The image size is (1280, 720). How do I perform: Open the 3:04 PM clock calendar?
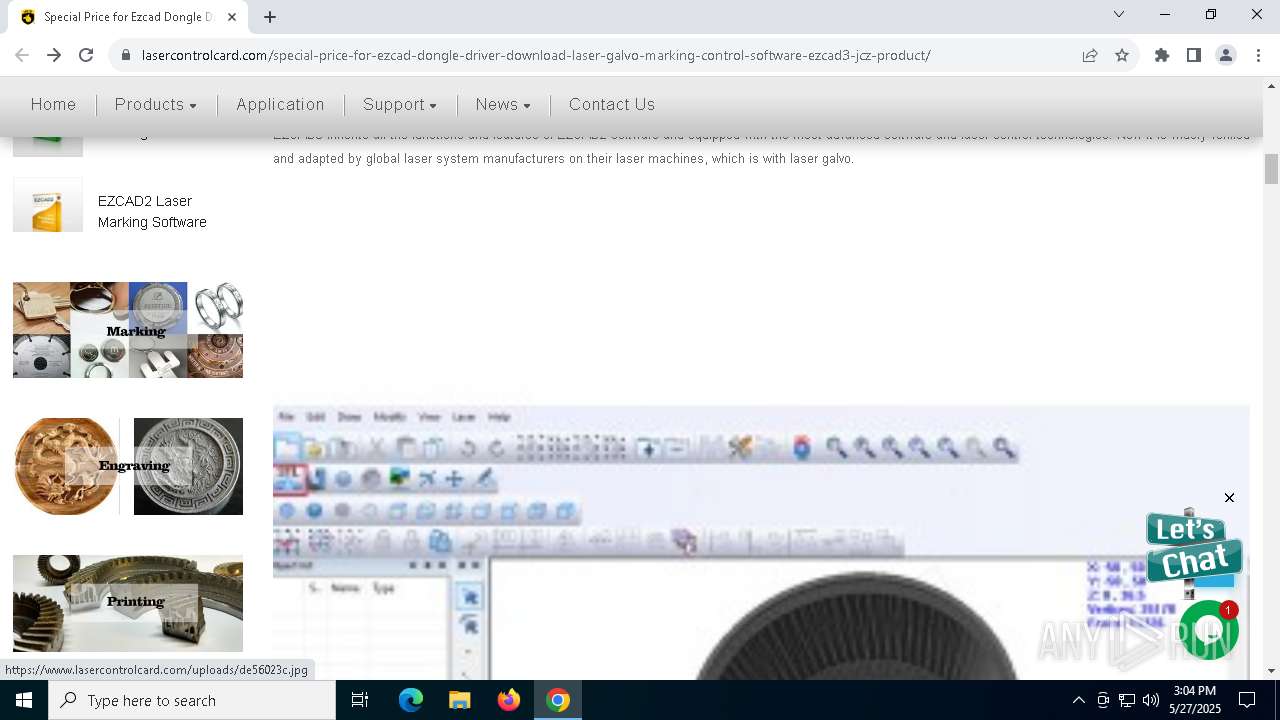1195,700
